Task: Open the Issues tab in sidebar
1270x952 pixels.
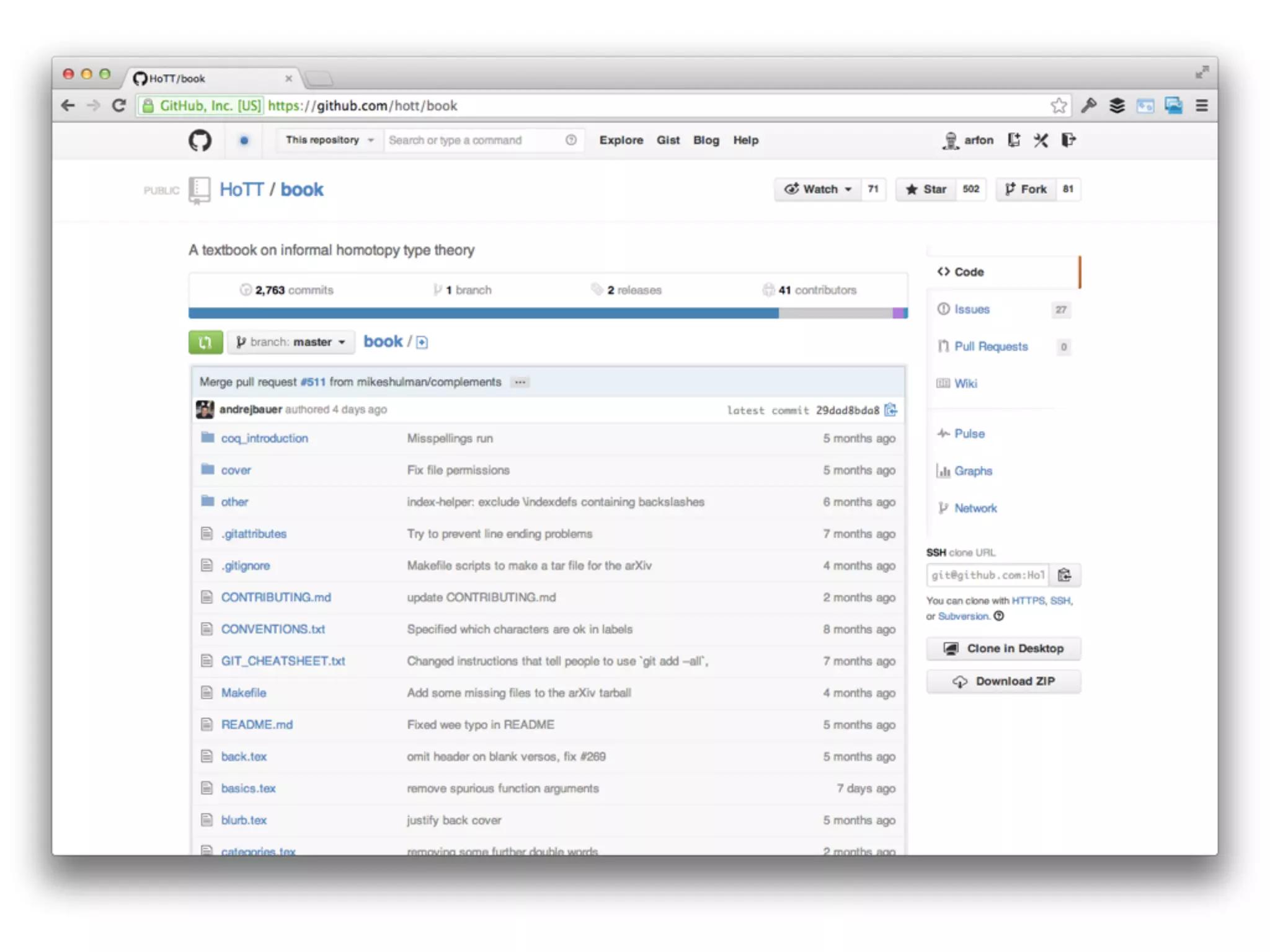Action: pyautogui.click(x=972, y=309)
